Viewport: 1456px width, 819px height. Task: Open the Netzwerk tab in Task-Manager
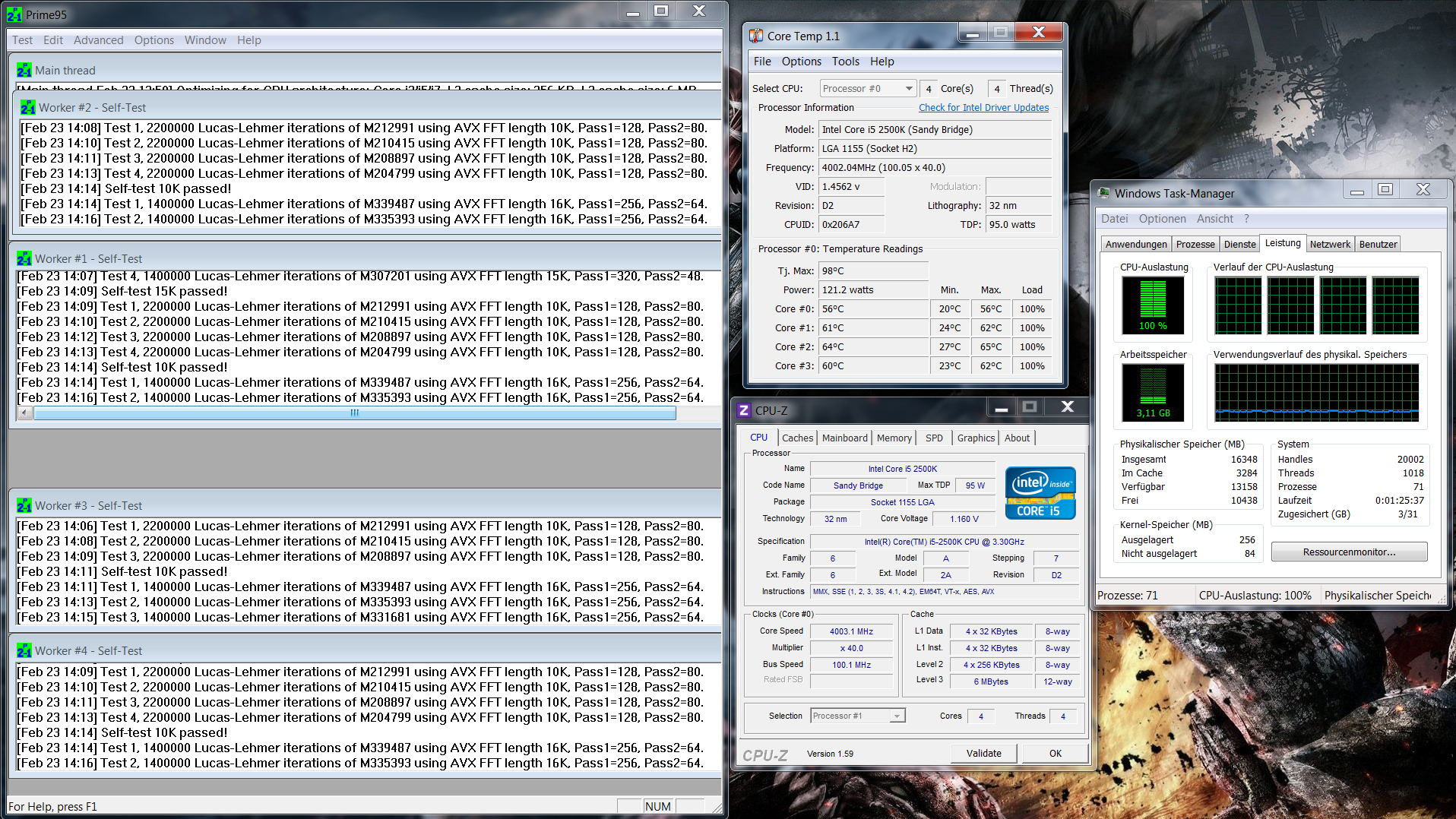(x=1330, y=245)
